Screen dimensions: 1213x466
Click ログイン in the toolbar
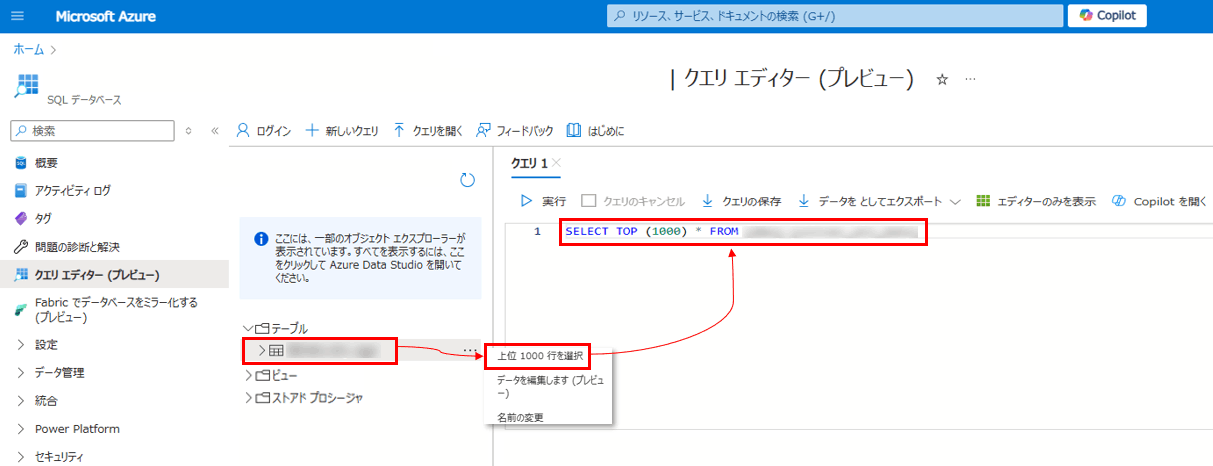coord(264,131)
